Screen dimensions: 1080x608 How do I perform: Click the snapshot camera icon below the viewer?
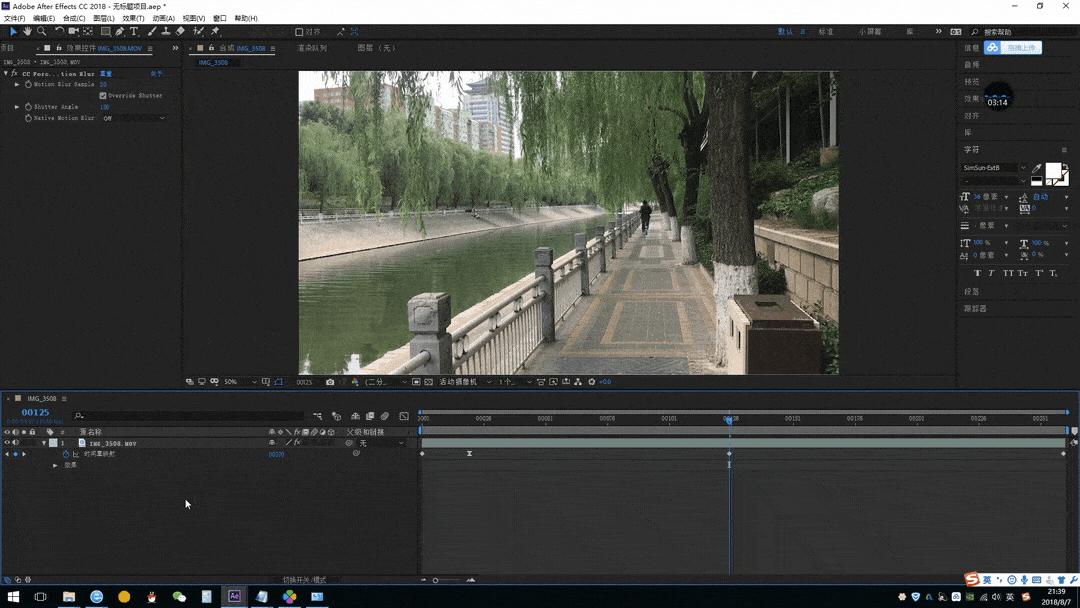tap(330, 382)
